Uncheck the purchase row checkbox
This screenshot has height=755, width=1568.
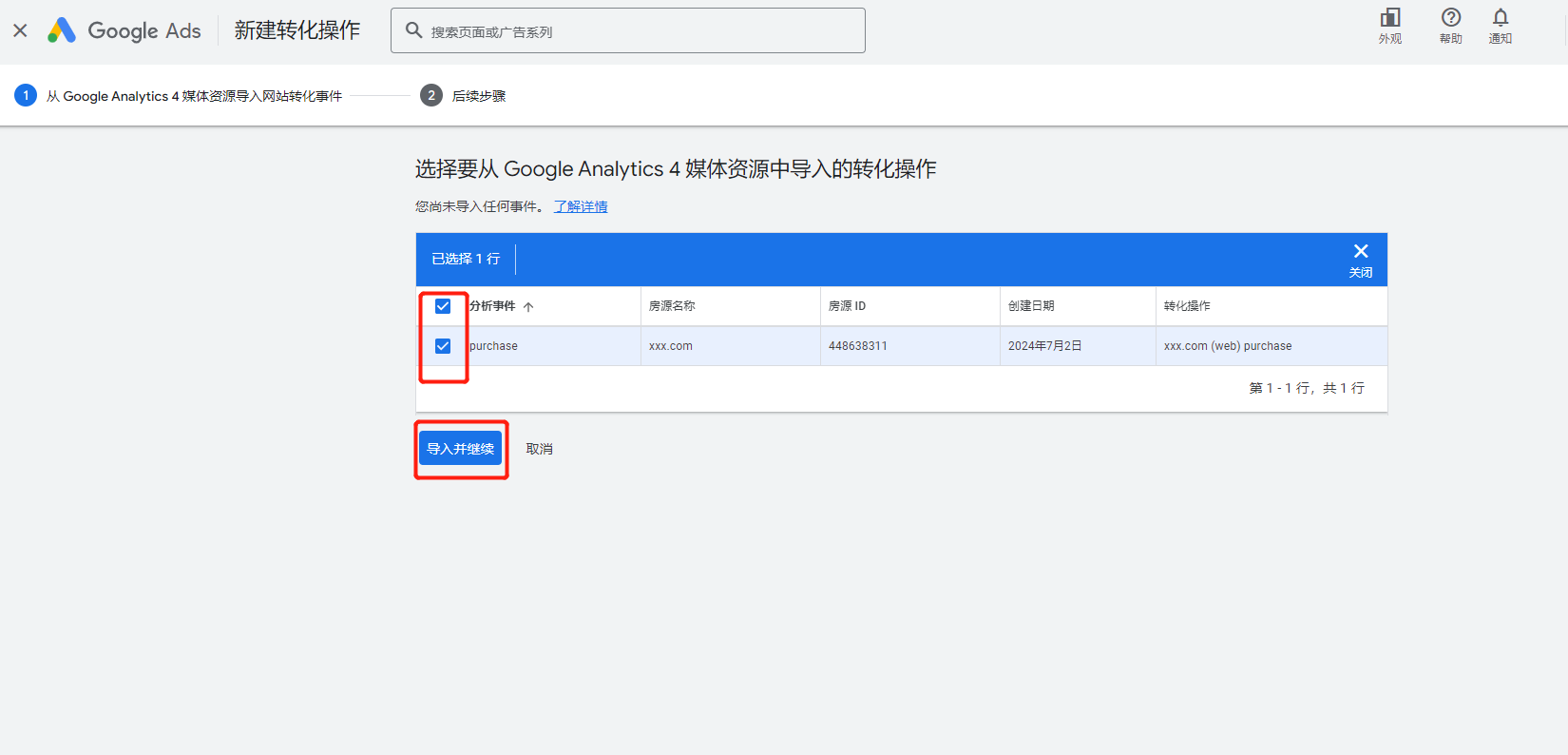pyautogui.click(x=443, y=346)
